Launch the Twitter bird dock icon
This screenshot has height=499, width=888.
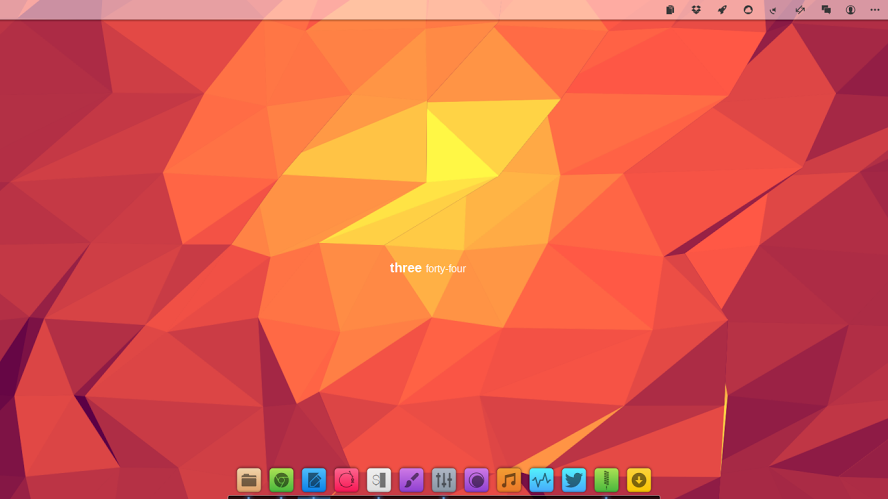[x=574, y=480]
